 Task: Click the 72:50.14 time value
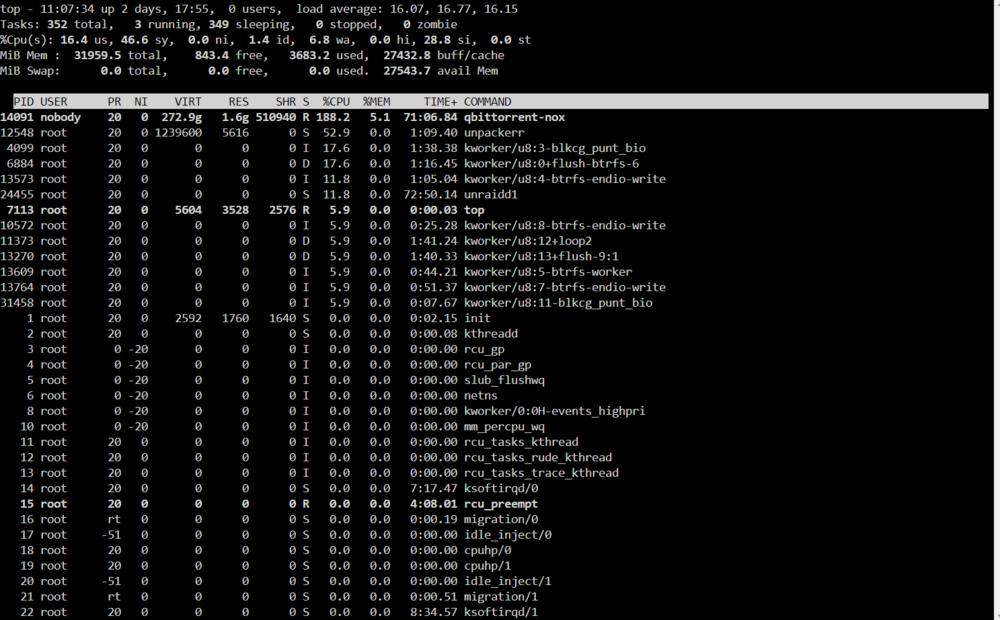coord(430,195)
